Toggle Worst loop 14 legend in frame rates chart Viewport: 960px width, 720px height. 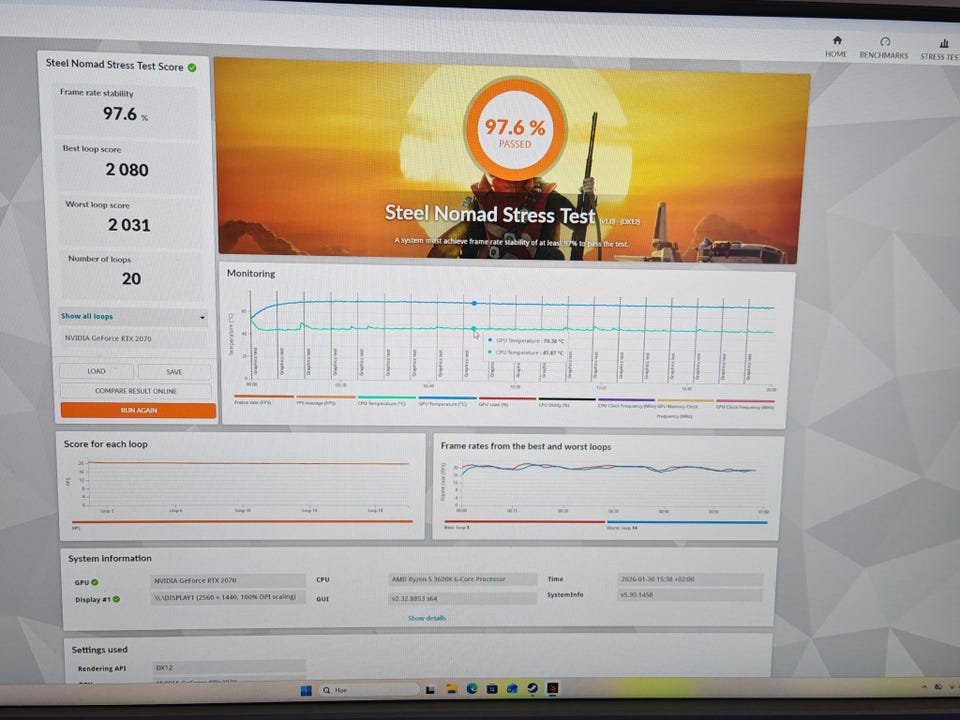[x=686, y=525]
